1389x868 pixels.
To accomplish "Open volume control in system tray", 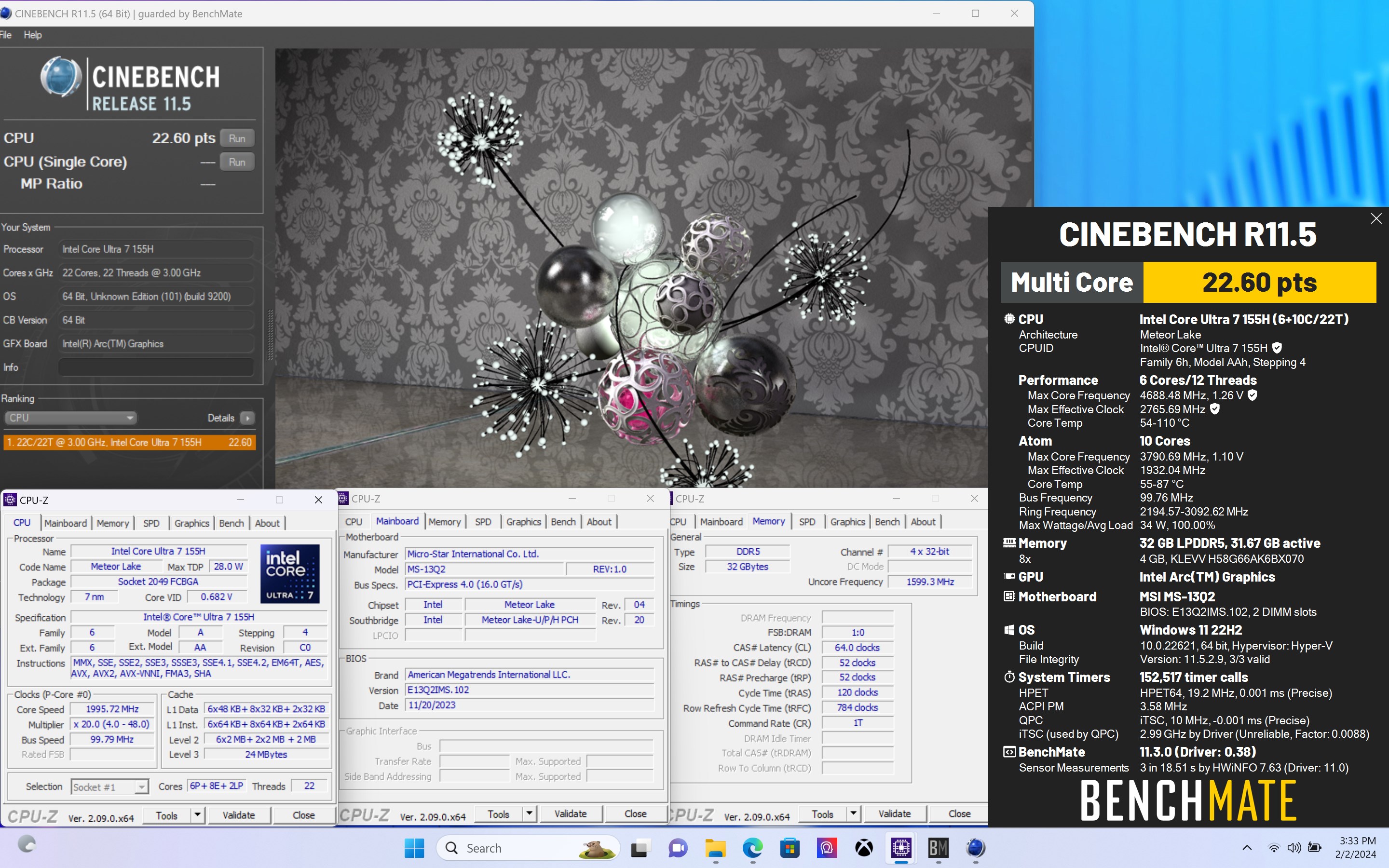I will pos(1294,848).
